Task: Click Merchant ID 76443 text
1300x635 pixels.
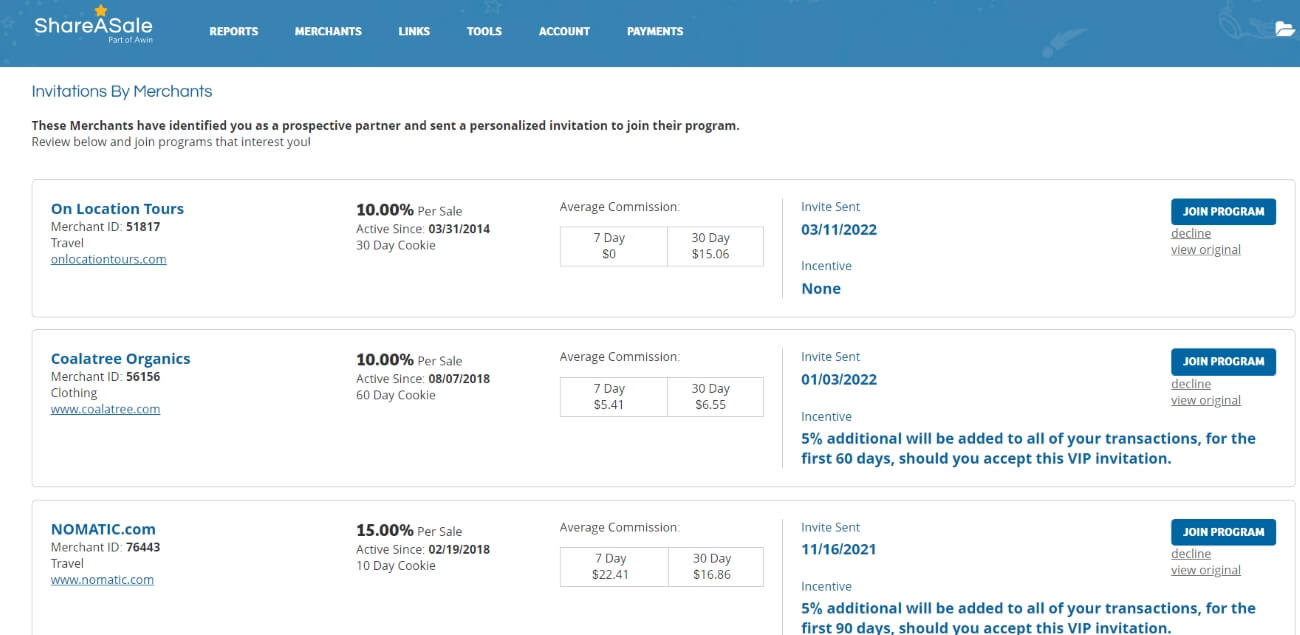Action: [x=105, y=547]
